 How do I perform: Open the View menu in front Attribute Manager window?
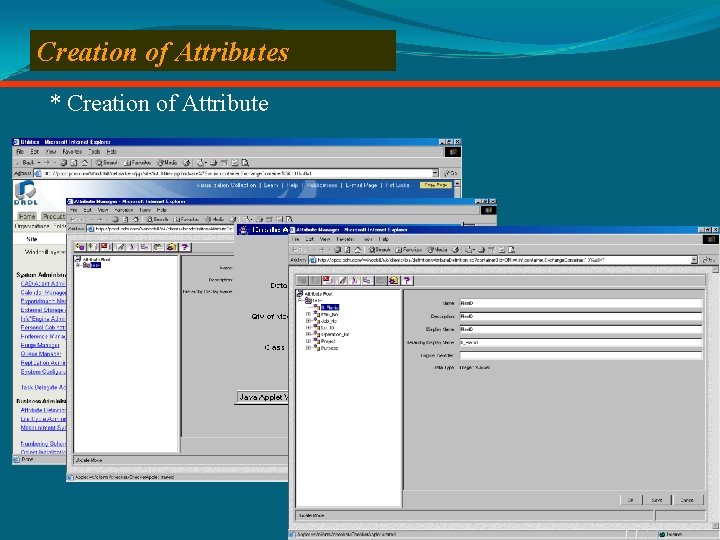[x=325, y=239]
